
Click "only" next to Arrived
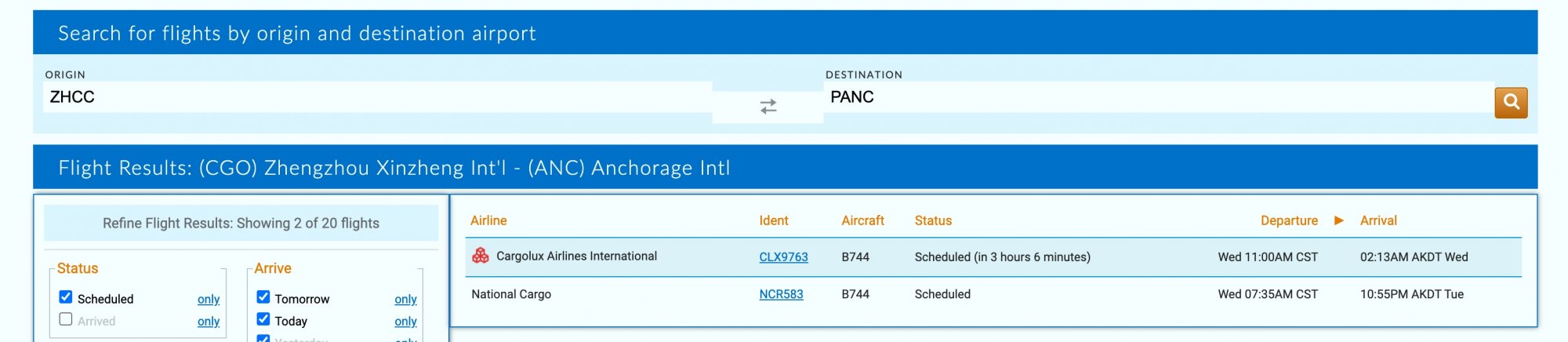209,321
